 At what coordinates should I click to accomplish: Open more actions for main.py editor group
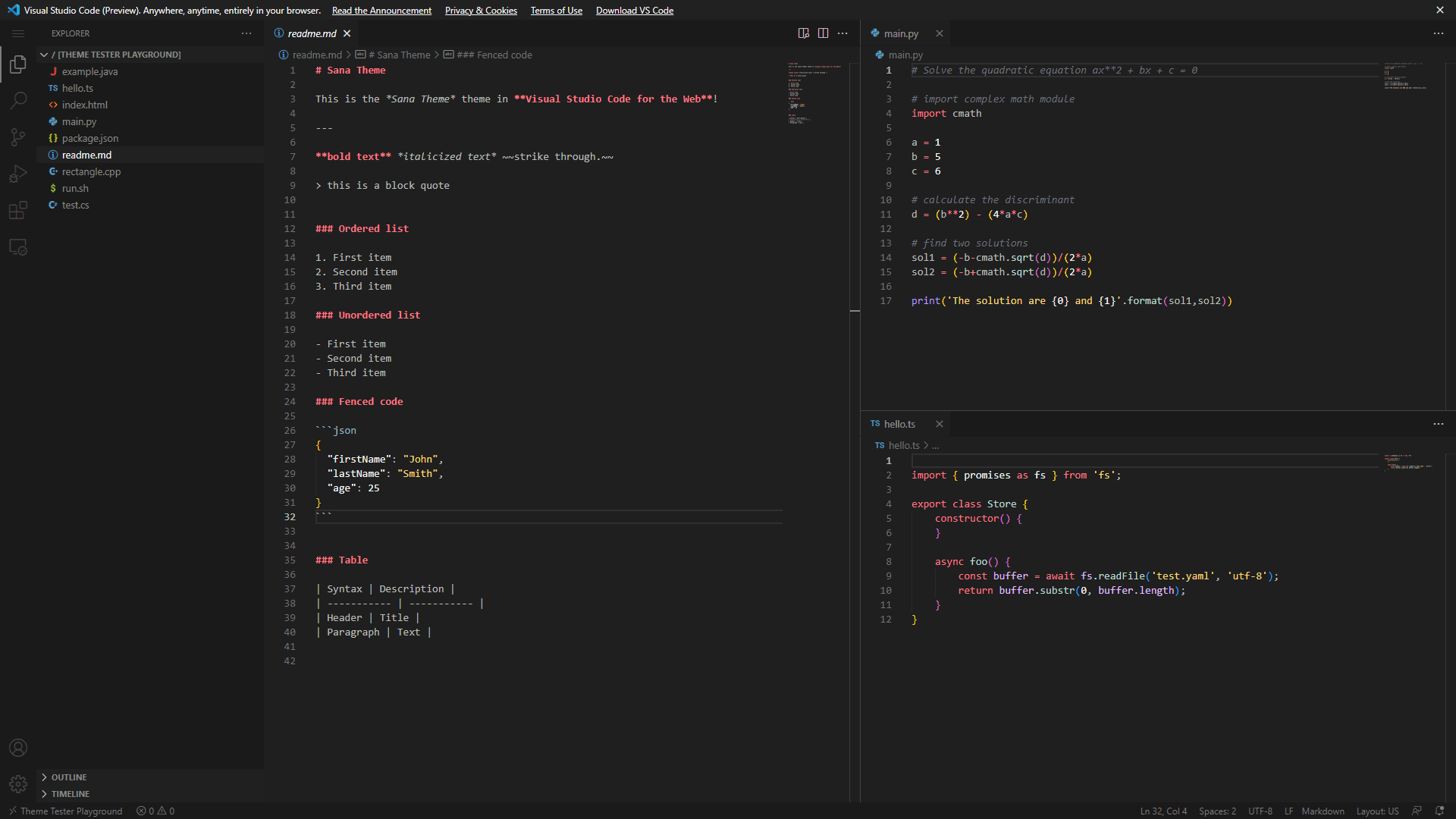pos(1439,33)
